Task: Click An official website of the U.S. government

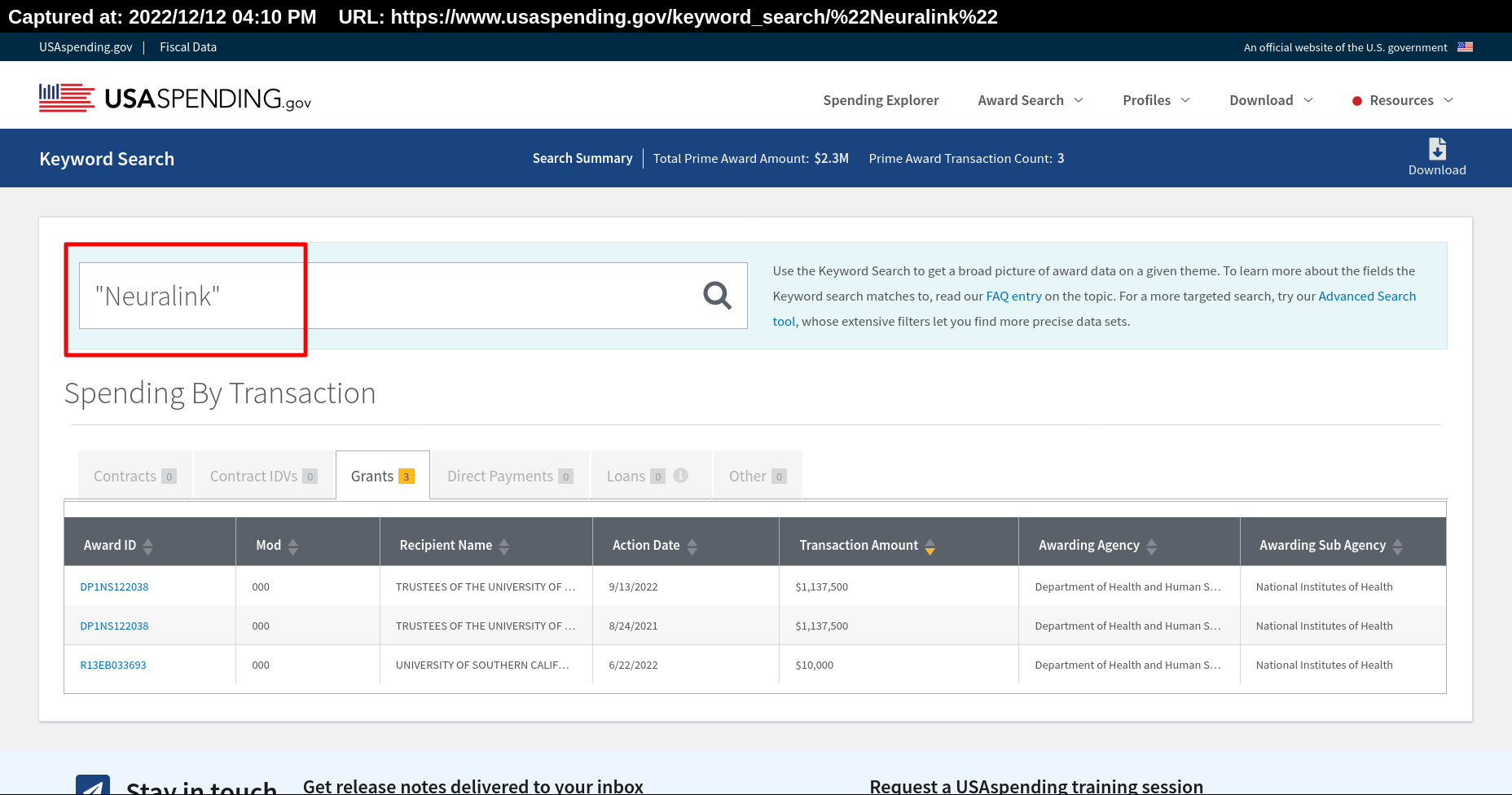Action: click(x=1345, y=47)
